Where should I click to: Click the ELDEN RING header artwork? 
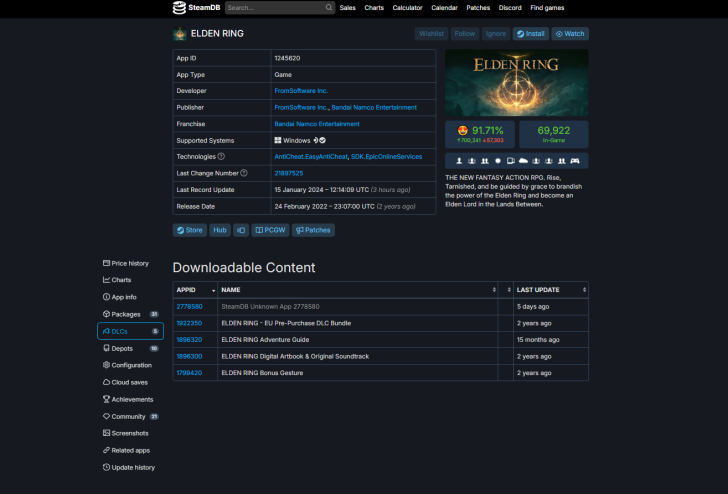coord(516,82)
